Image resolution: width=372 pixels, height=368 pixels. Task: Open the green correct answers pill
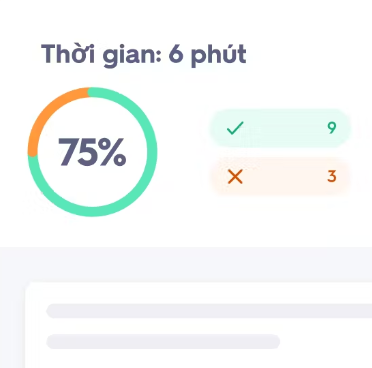coord(280,128)
